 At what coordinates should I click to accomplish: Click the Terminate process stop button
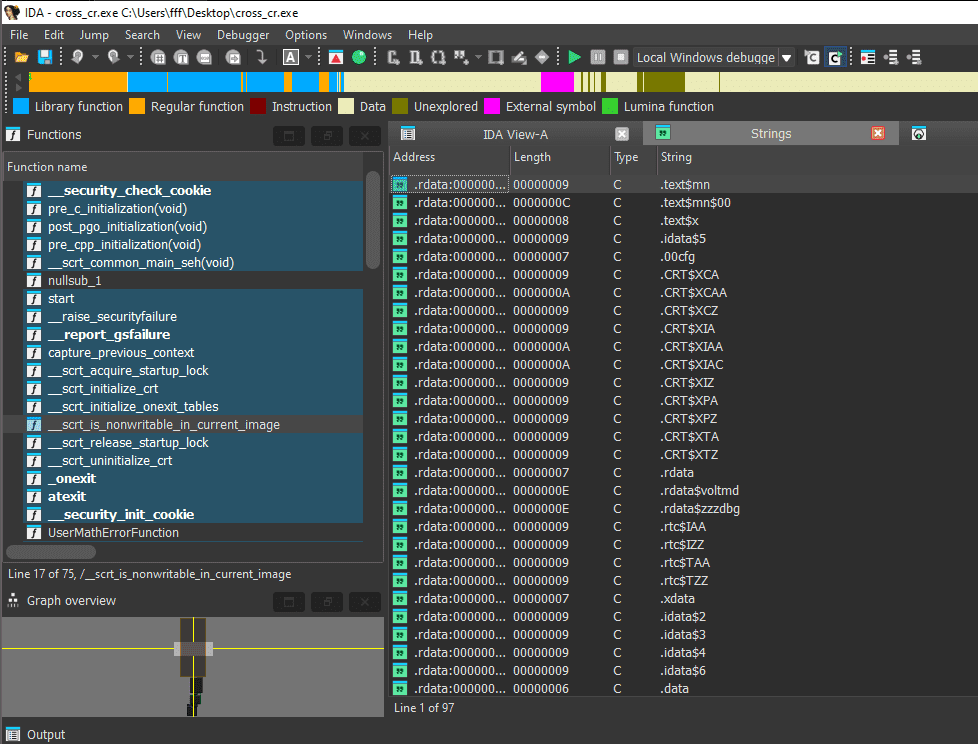[621, 58]
